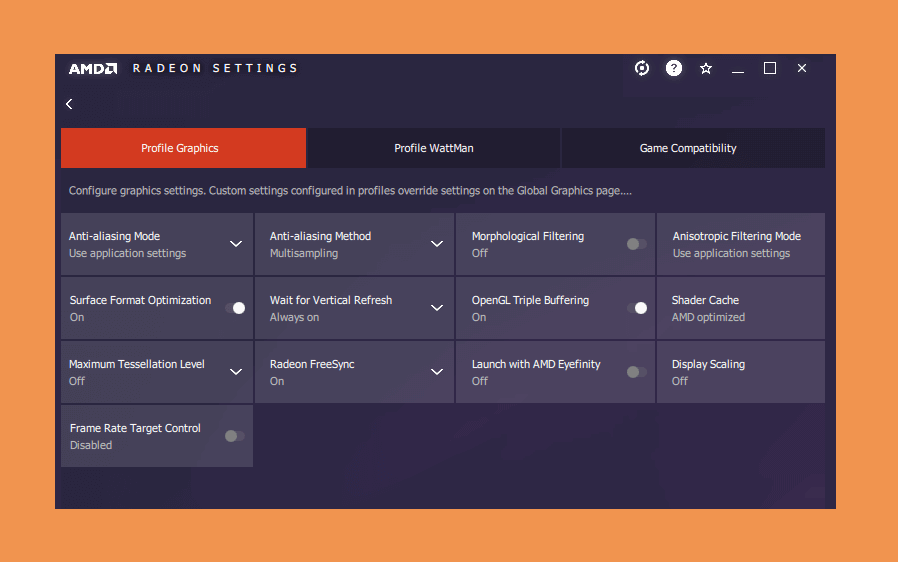Open the help question mark icon
The width and height of the screenshot is (898, 562).
tap(674, 68)
